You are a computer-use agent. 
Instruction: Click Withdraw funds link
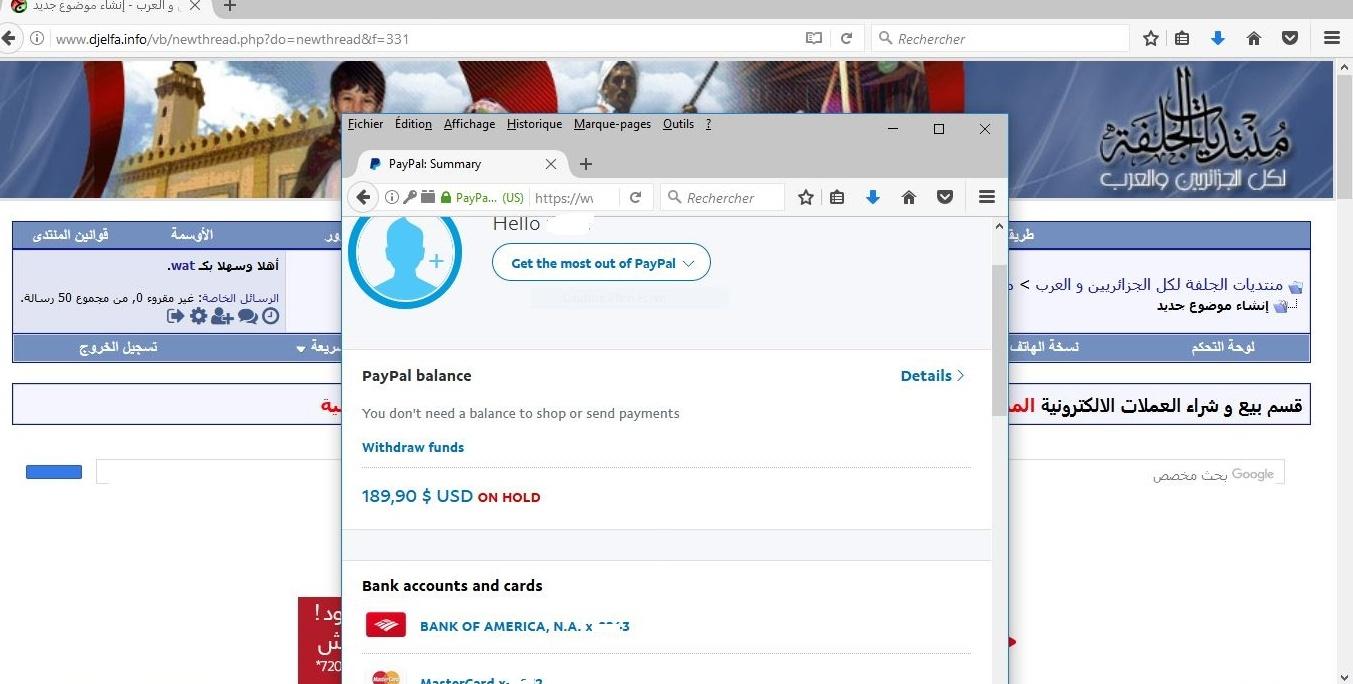413,447
